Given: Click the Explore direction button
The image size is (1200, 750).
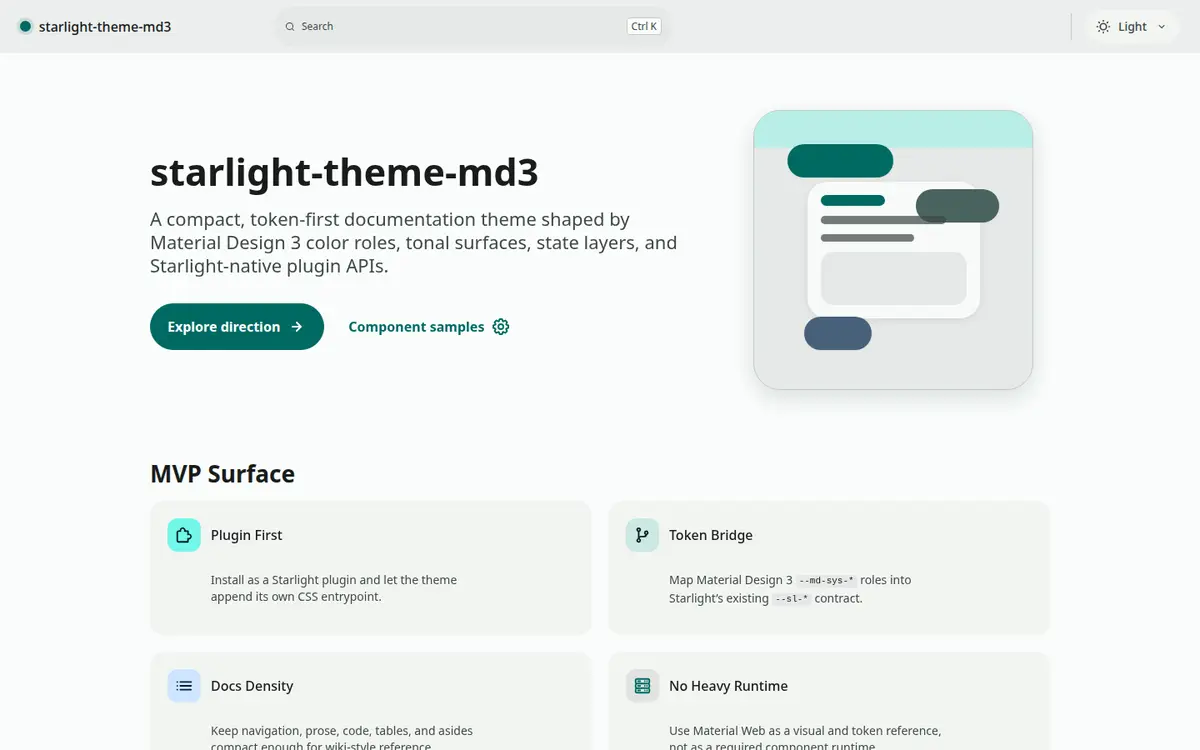Looking at the screenshot, I should coord(237,327).
